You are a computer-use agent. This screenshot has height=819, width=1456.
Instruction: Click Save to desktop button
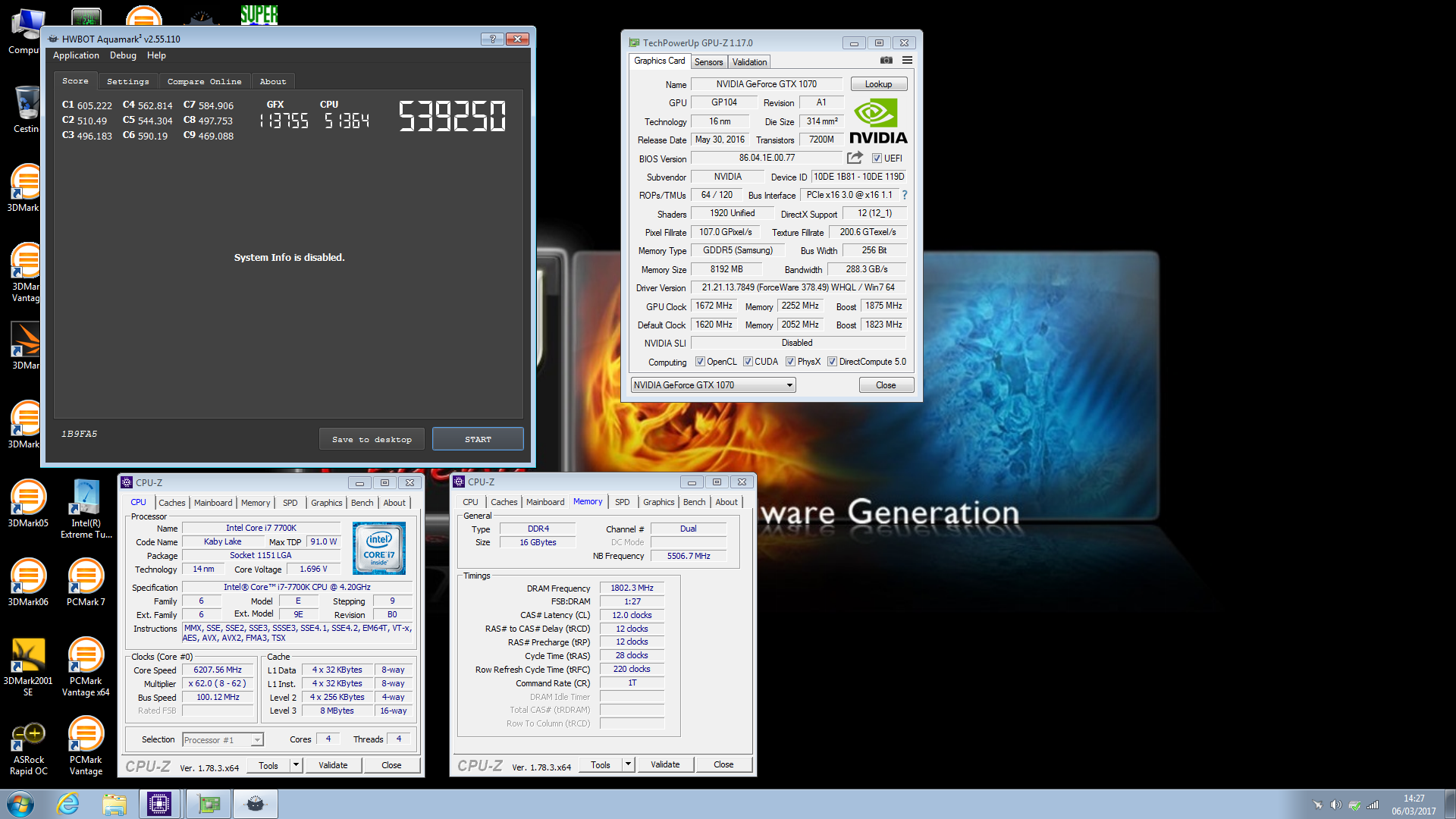pos(372,439)
